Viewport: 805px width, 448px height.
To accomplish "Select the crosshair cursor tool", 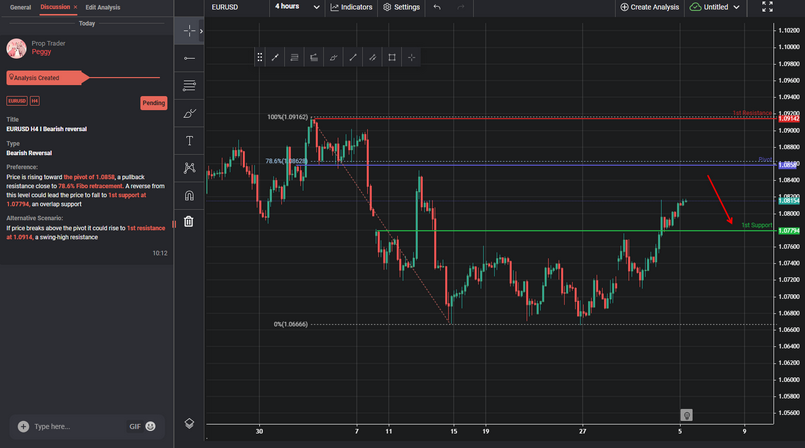I will [188, 31].
